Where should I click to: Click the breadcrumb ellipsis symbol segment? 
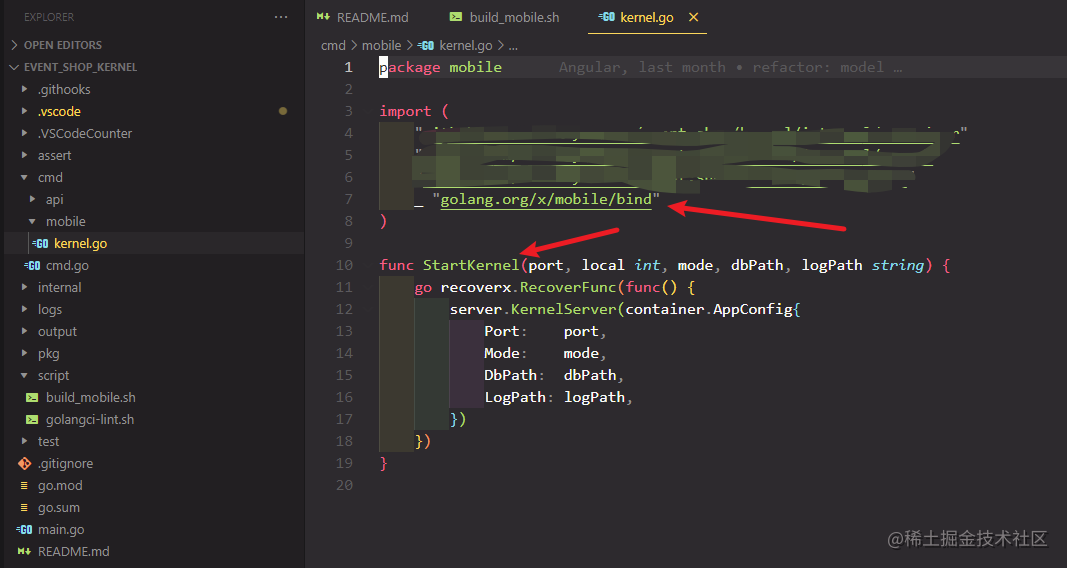click(513, 46)
